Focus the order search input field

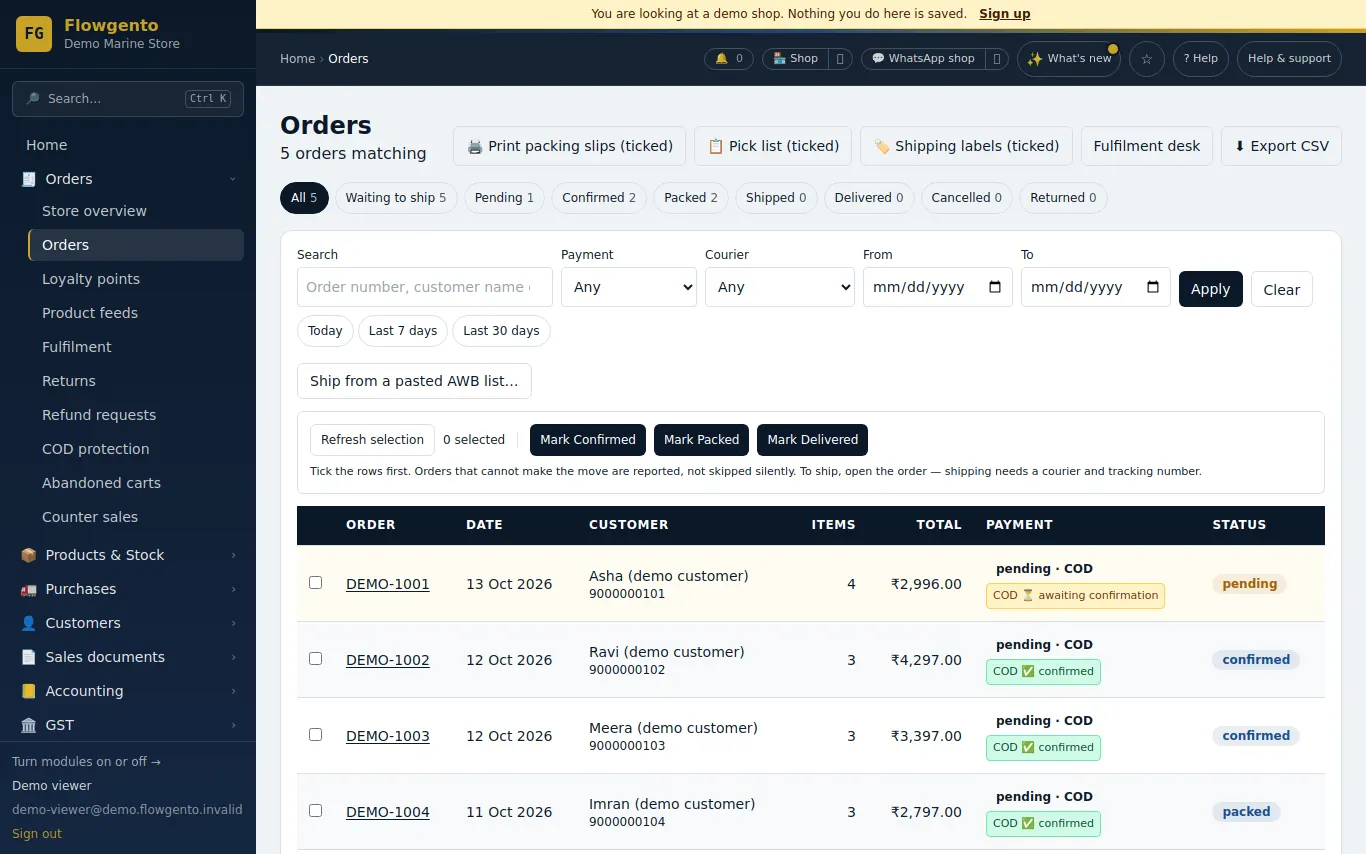point(425,287)
